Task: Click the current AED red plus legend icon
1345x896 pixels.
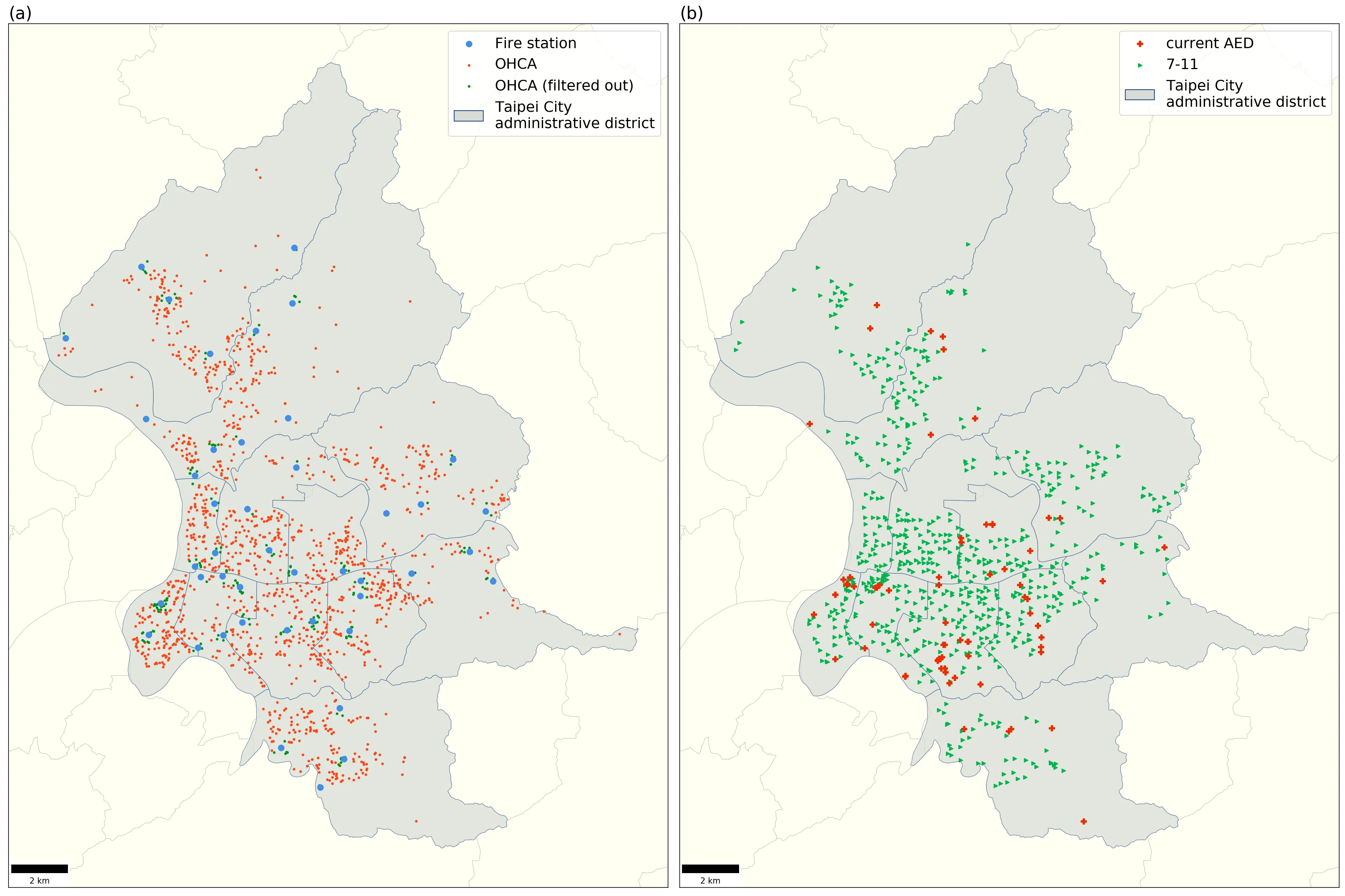Action: tap(1139, 44)
